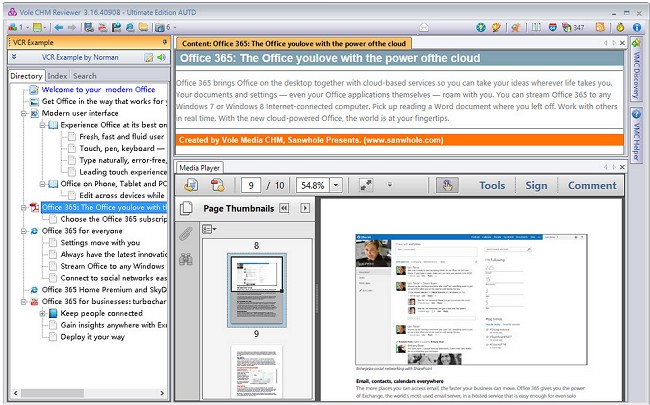Click the blue help icon above VMC Helper
This screenshot has height=405, width=650.
coord(636,113)
